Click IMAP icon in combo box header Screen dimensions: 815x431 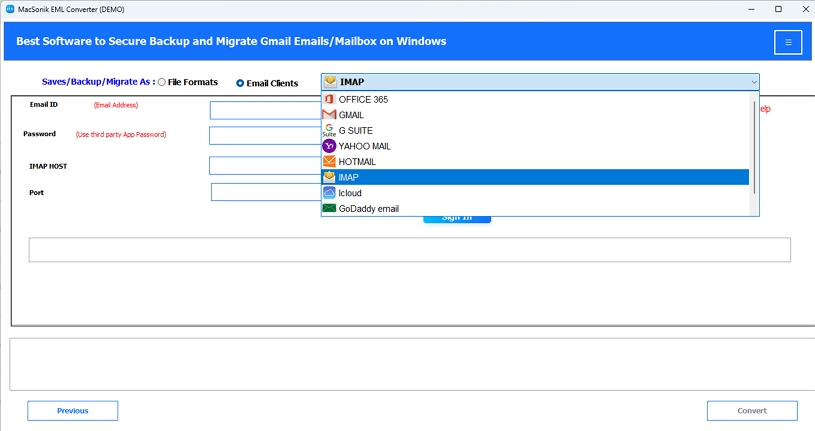pyautogui.click(x=331, y=81)
